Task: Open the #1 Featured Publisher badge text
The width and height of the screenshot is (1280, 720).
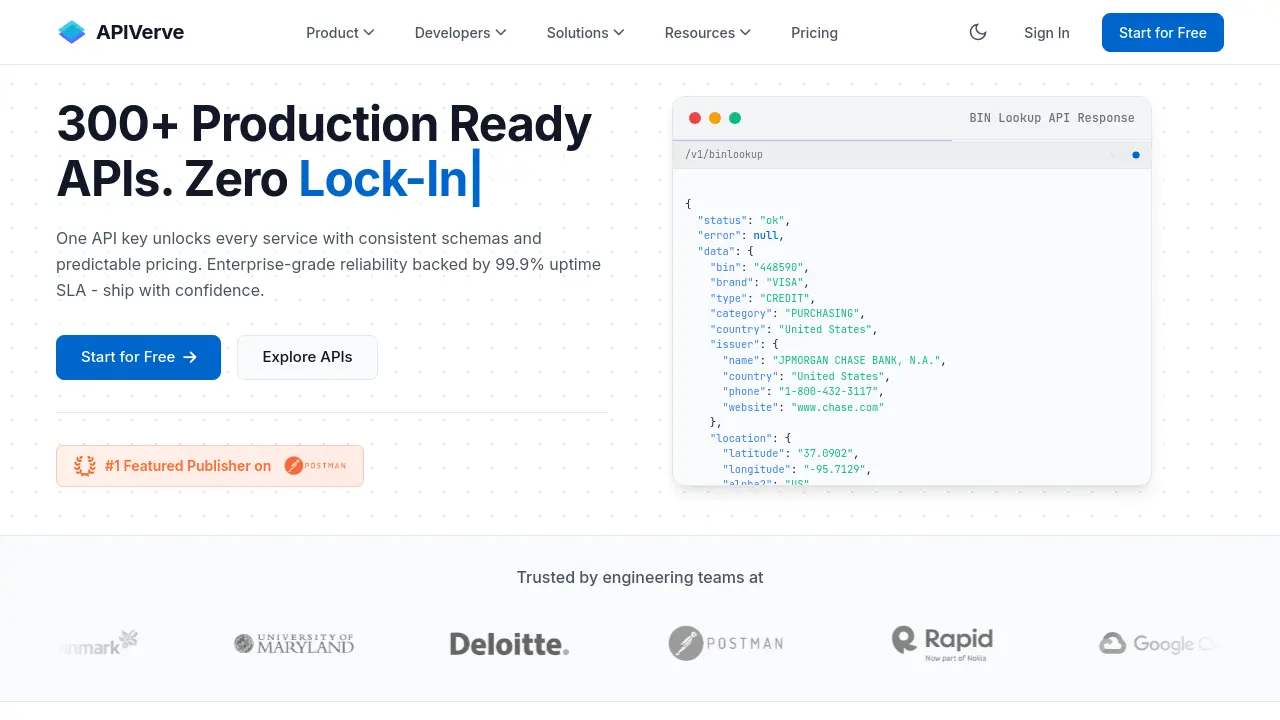Action: click(x=188, y=466)
